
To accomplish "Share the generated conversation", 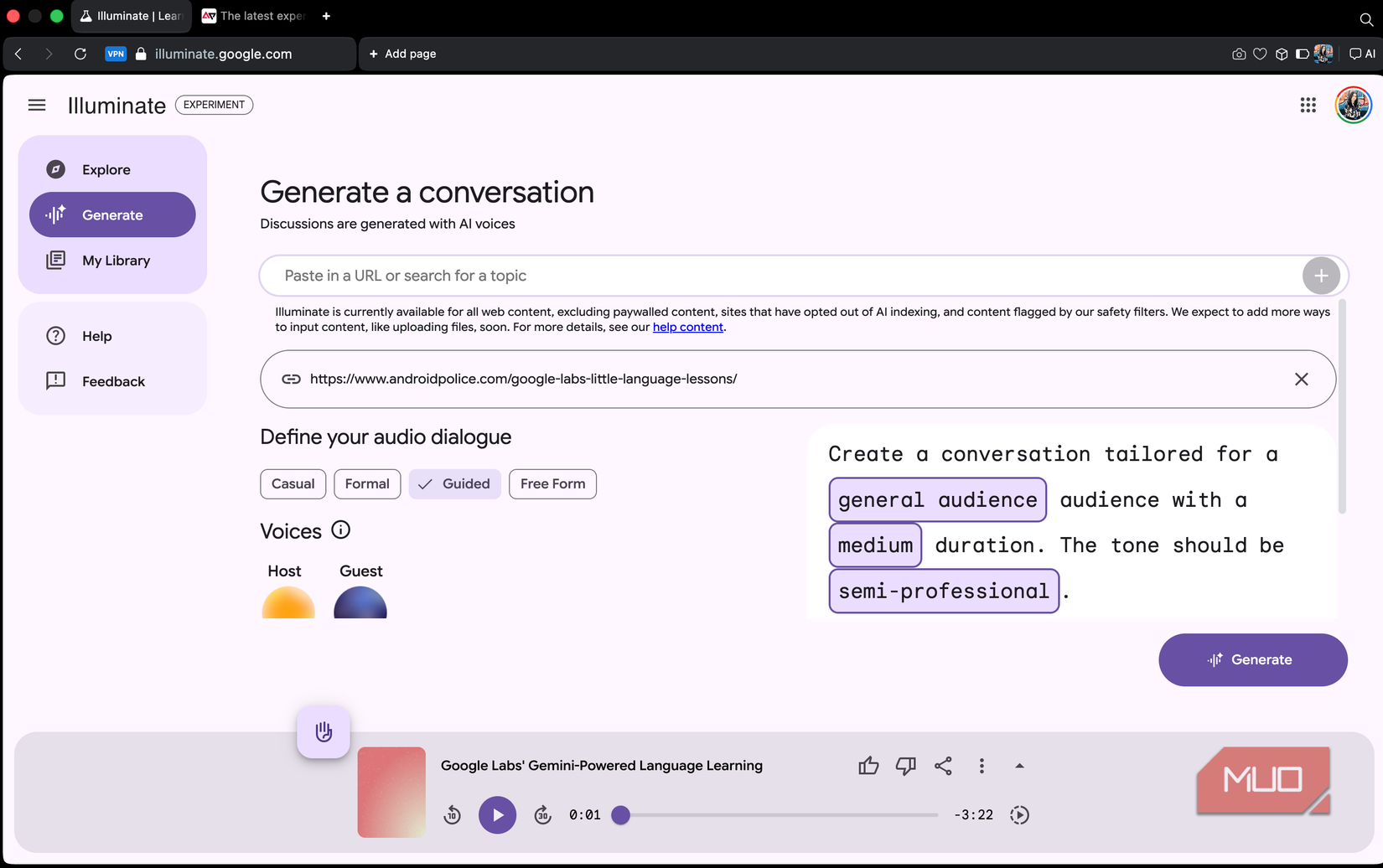I will point(943,765).
